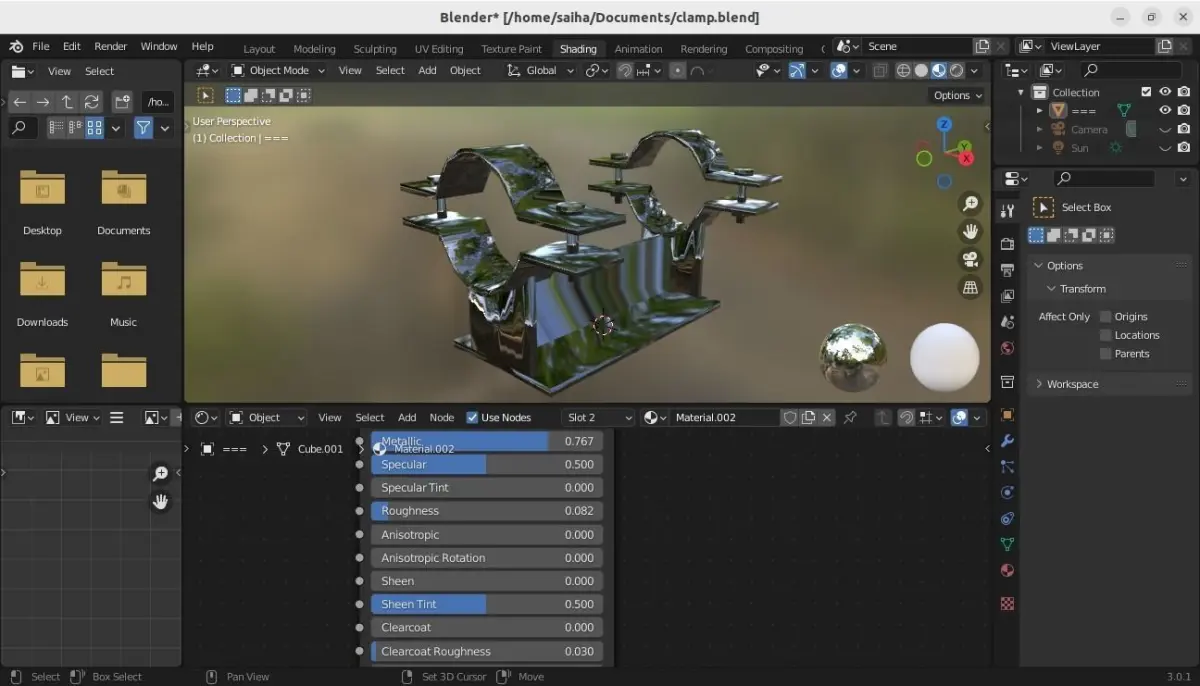Toggle fake user shield for Material.002
This screenshot has height=686, width=1200.
click(789, 417)
